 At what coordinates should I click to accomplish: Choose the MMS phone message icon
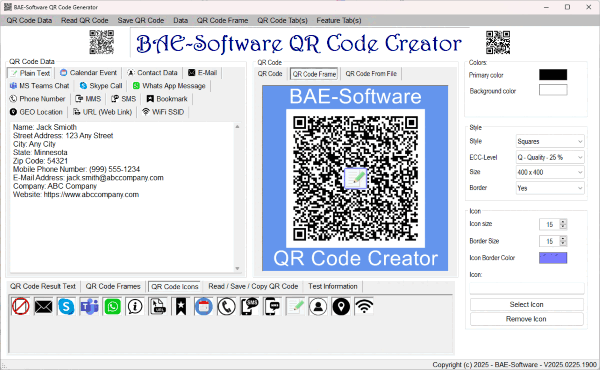coord(272,306)
